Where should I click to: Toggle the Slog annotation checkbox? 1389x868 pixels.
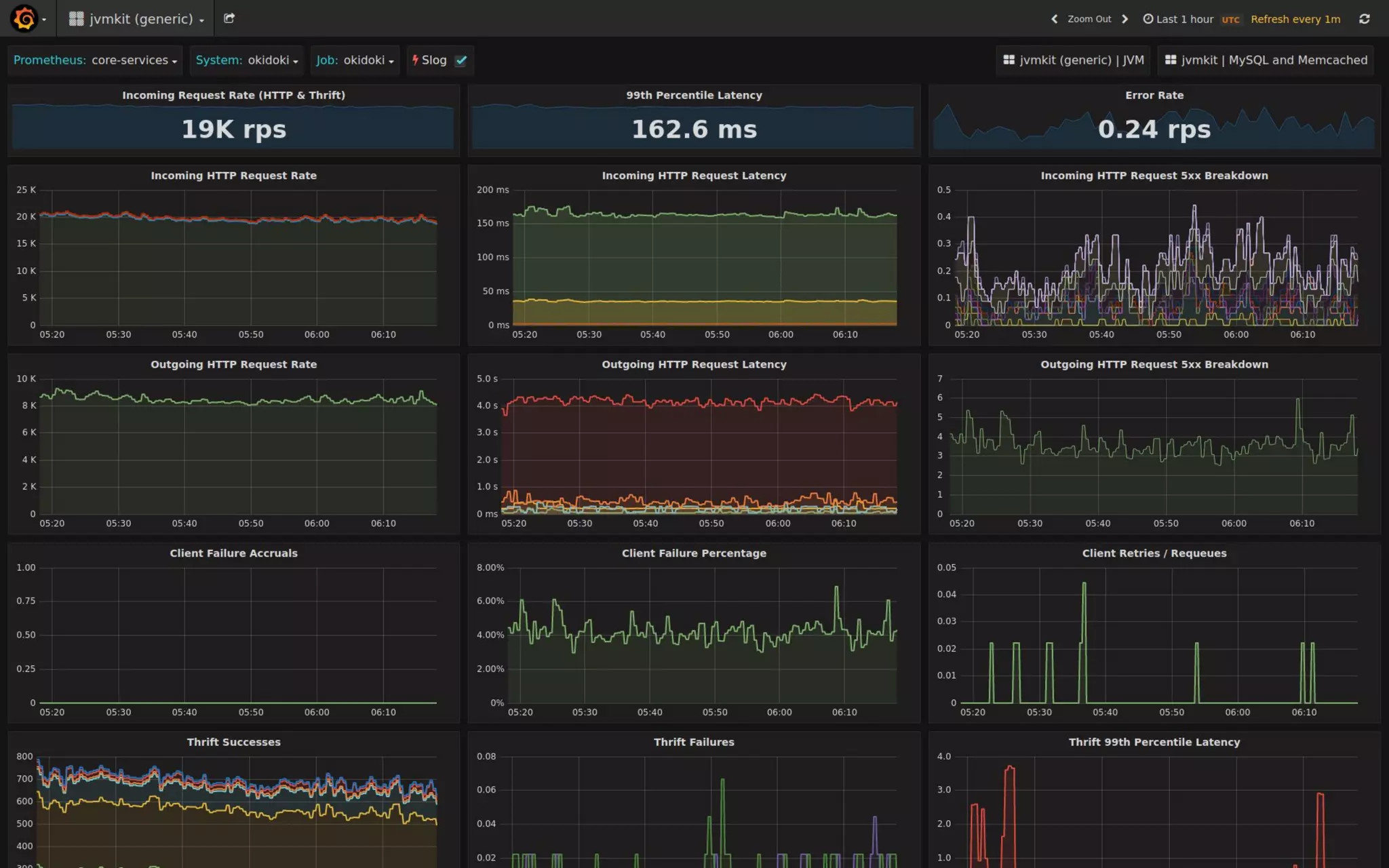click(x=461, y=60)
